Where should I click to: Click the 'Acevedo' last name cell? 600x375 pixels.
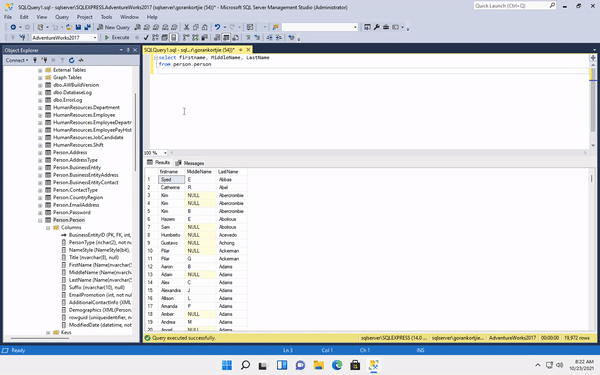(x=232, y=235)
